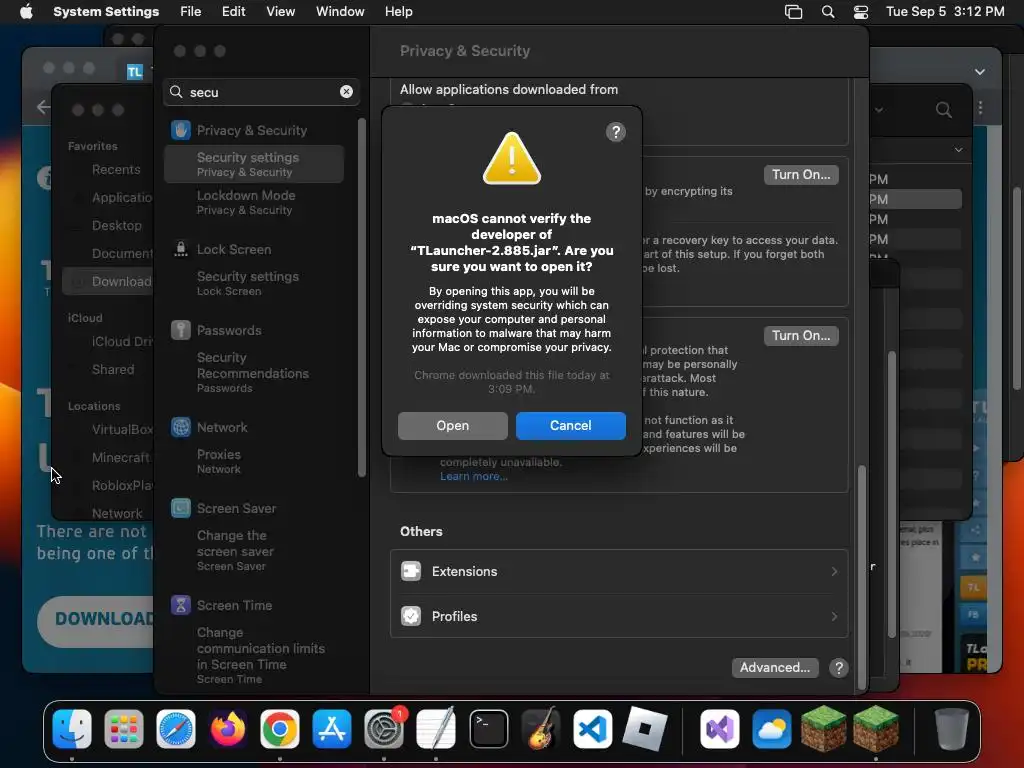
Task: Open Terminal from the Dock
Action: click(x=488, y=728)
